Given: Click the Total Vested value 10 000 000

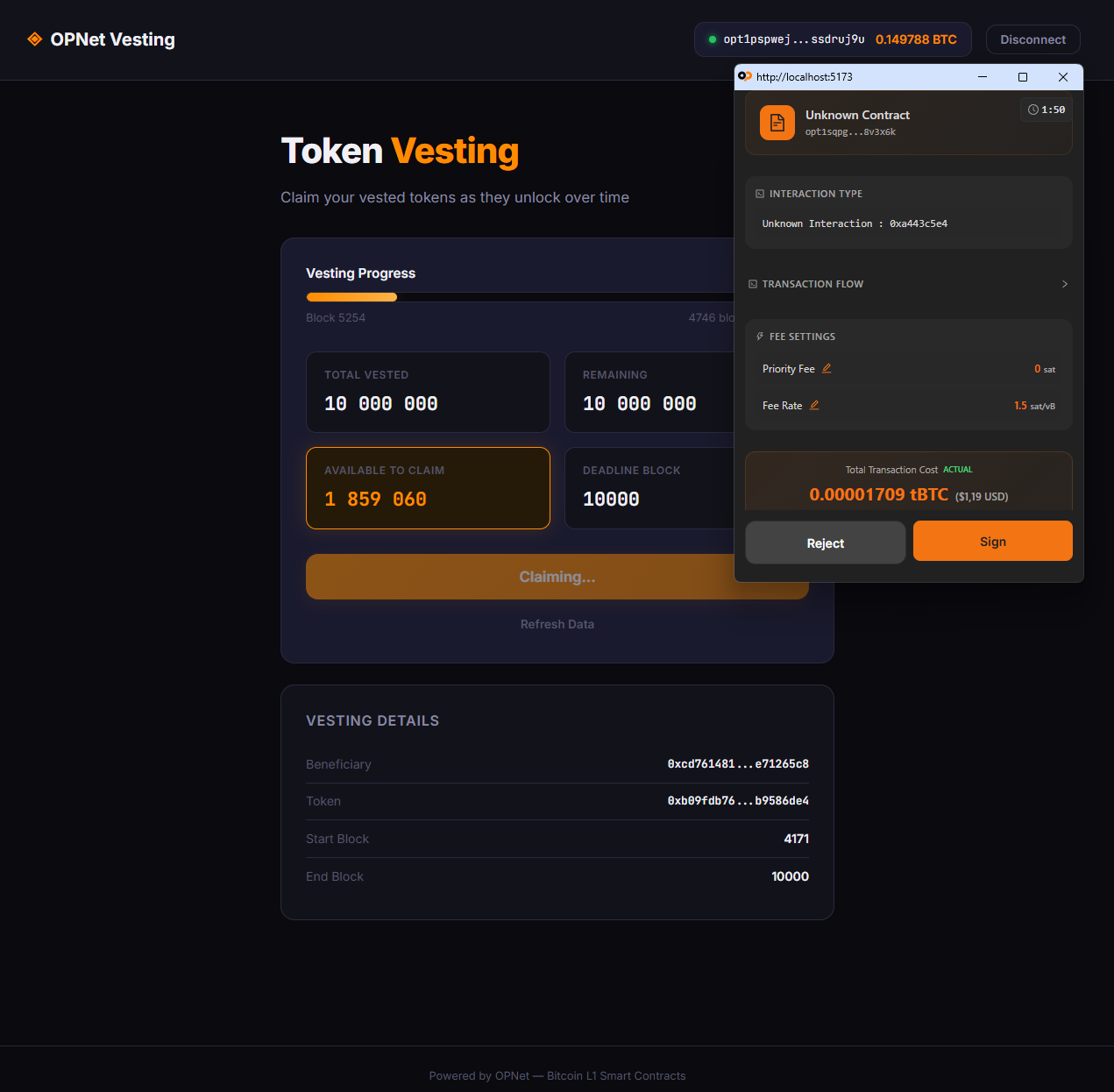Looking at the screenshot, I should [381, 403].
